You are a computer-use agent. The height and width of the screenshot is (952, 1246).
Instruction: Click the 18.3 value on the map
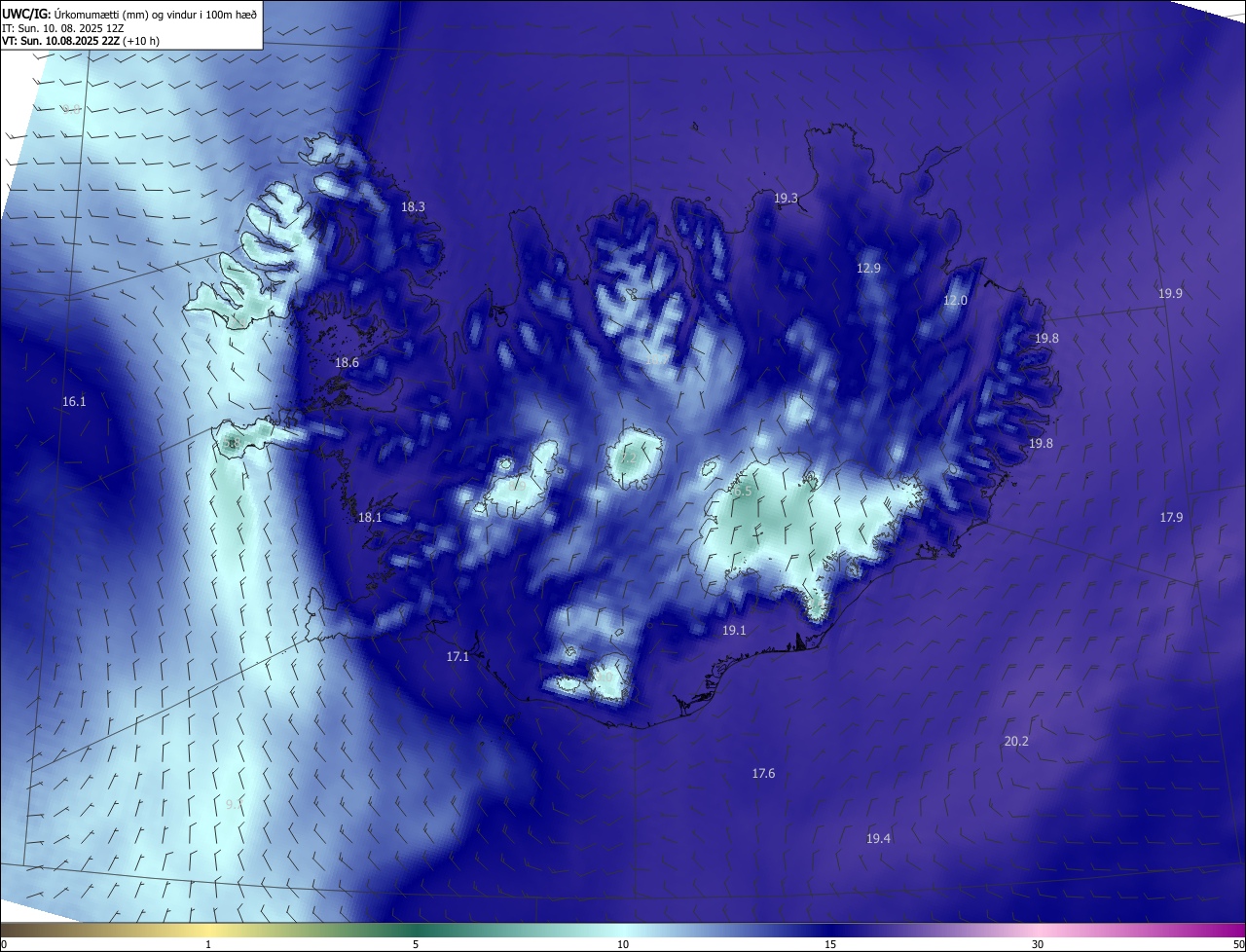tap(413, 206)
